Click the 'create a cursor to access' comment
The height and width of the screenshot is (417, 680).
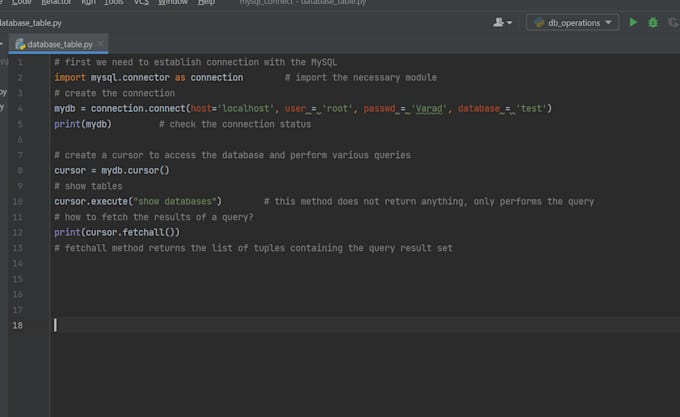[232, 155]
